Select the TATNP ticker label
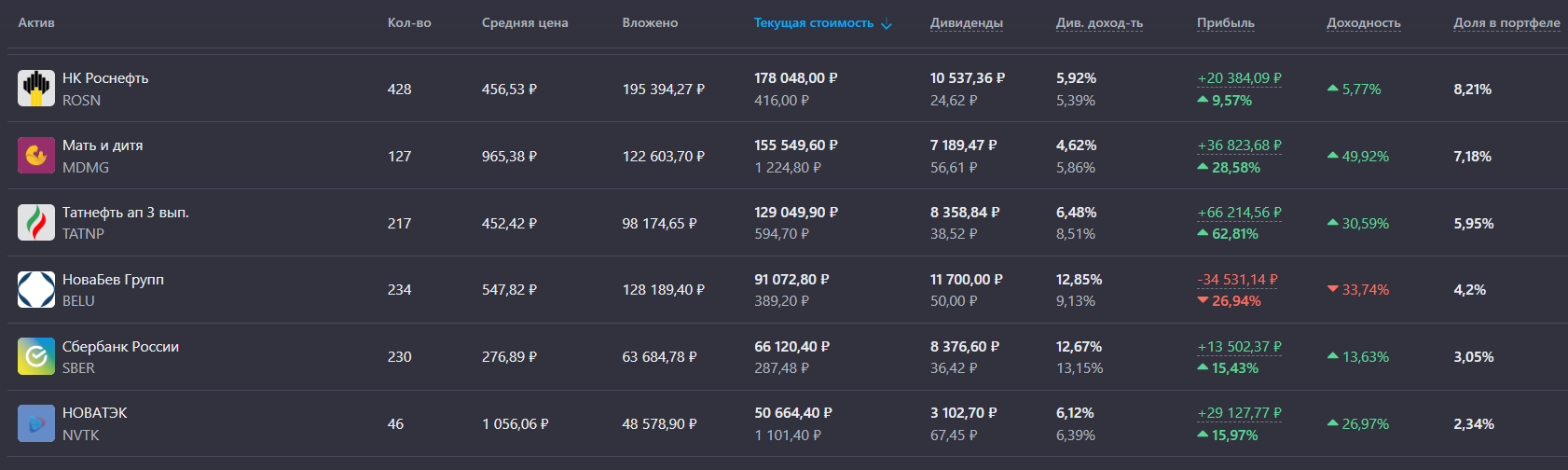 (83, 234)
